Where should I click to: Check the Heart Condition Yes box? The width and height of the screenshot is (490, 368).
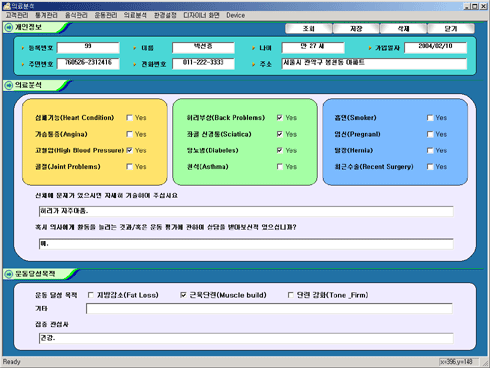[x=130, y=118]
